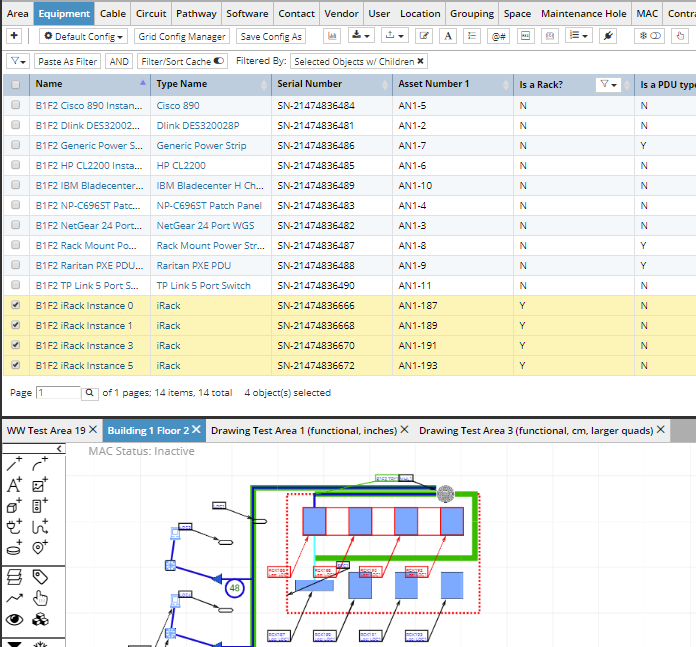This screenshot has width=696, height=647.
Task: Click the plug connection toolbar icon
Action: click(x=608, y=36)
